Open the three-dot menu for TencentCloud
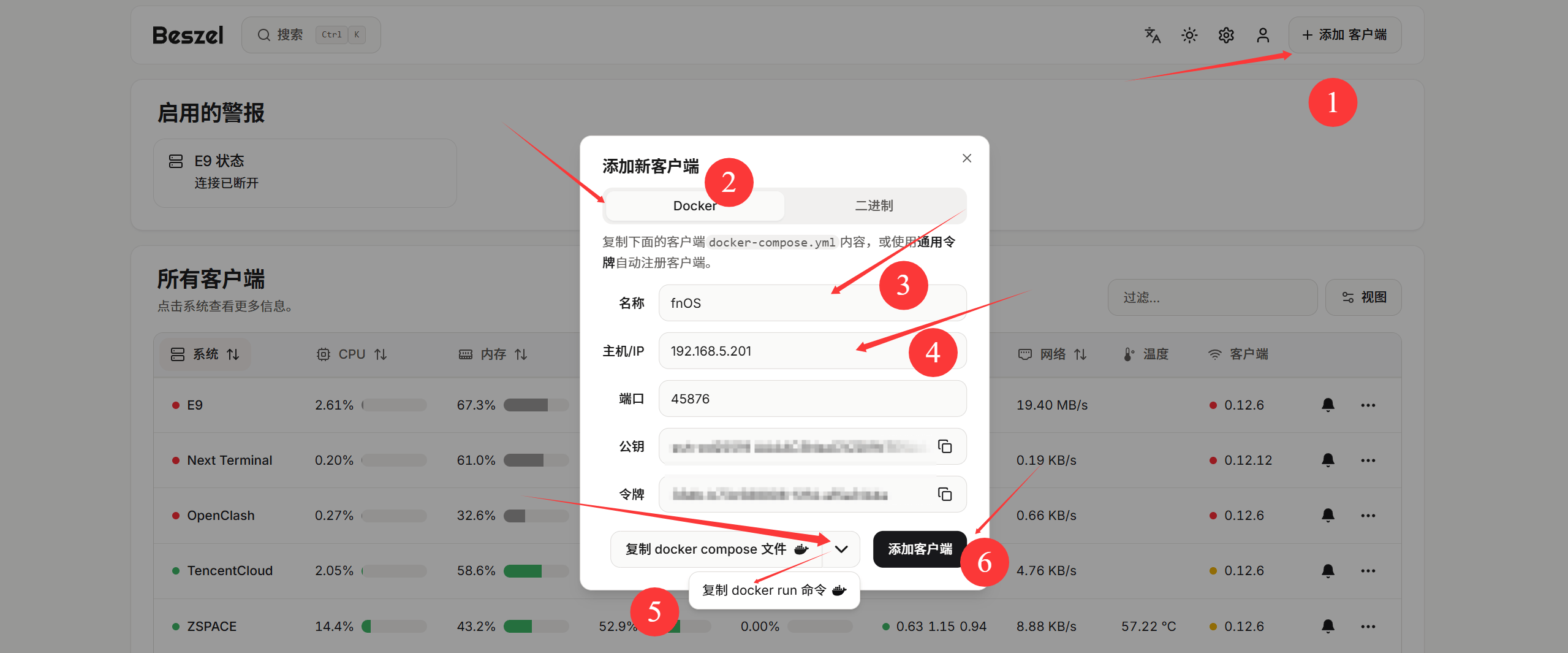The width and height of the screenshot is (1568, 653). tap(1368, 571)
